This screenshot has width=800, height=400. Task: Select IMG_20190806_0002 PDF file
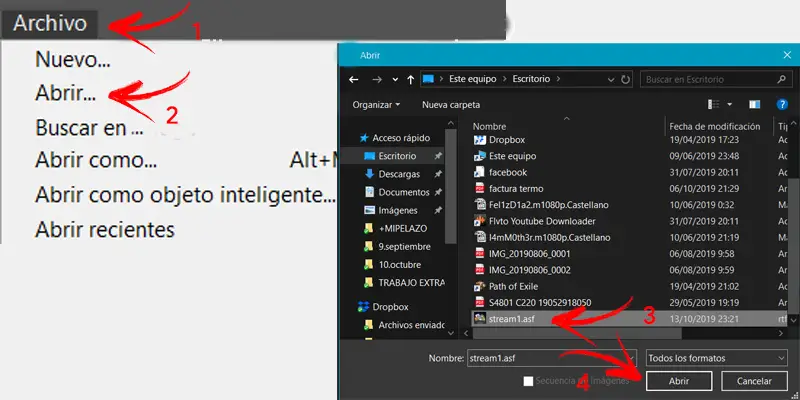pos(529,270)
